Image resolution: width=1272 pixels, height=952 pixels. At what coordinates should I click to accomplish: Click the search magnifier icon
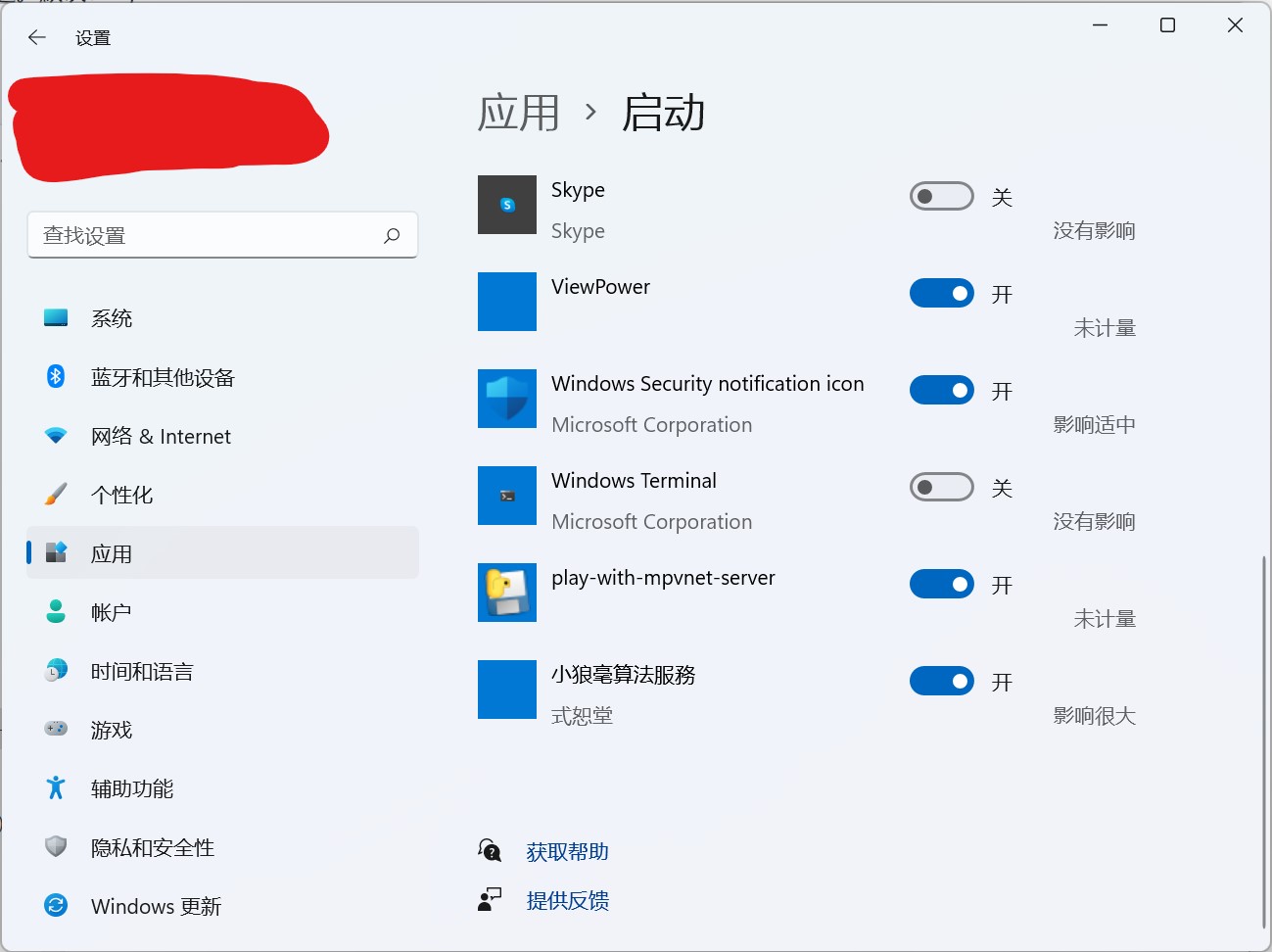click(392, 236)
